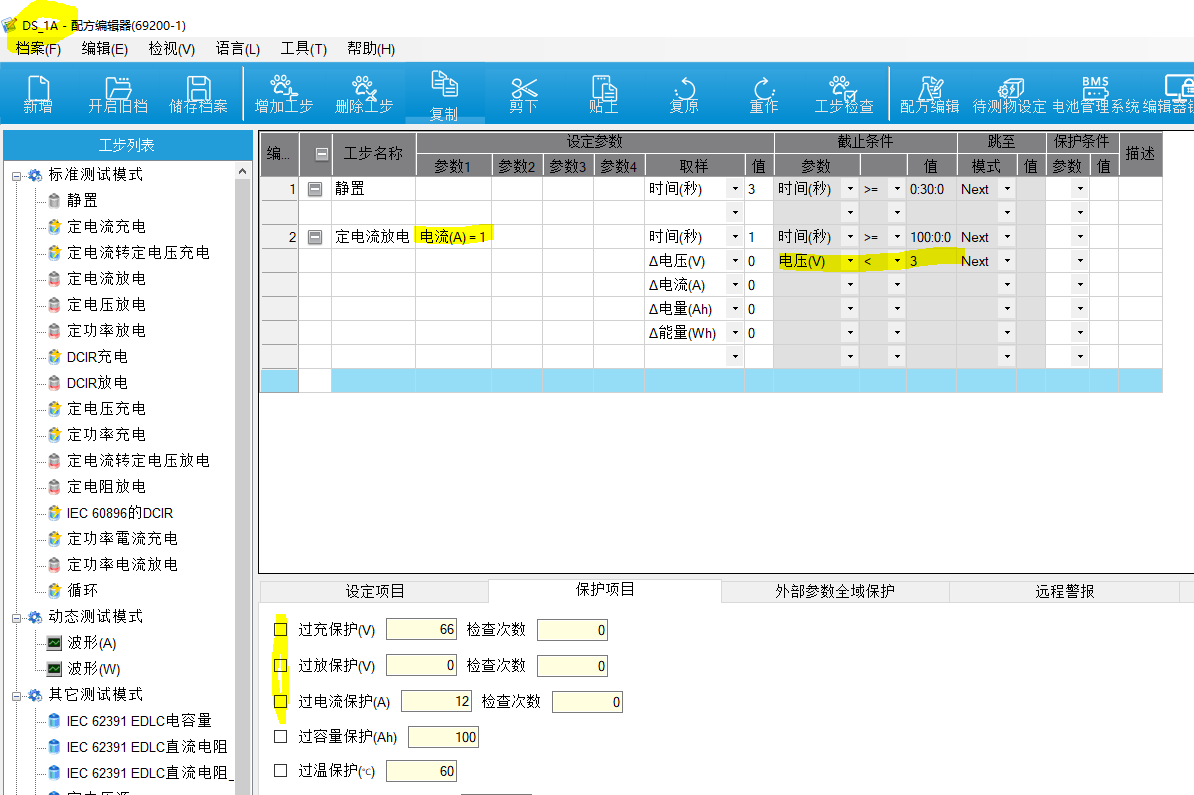Toggle the collapse-all header box in the step table
Image resolution: width=1194 pixels, height=795 pixels.
[321, 154]
